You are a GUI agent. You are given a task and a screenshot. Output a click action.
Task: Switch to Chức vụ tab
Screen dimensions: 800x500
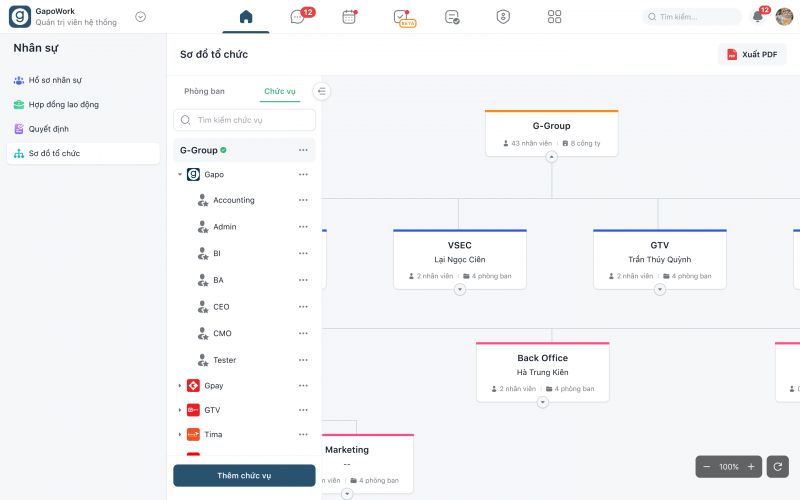(x=280, y=91)
